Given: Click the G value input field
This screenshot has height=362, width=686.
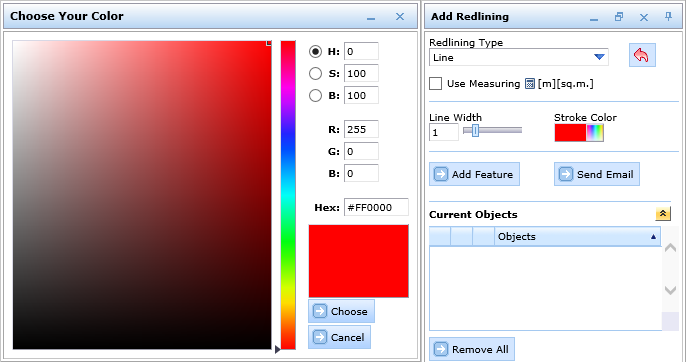Looking at the screenshot, I should (x=361, y=151).
